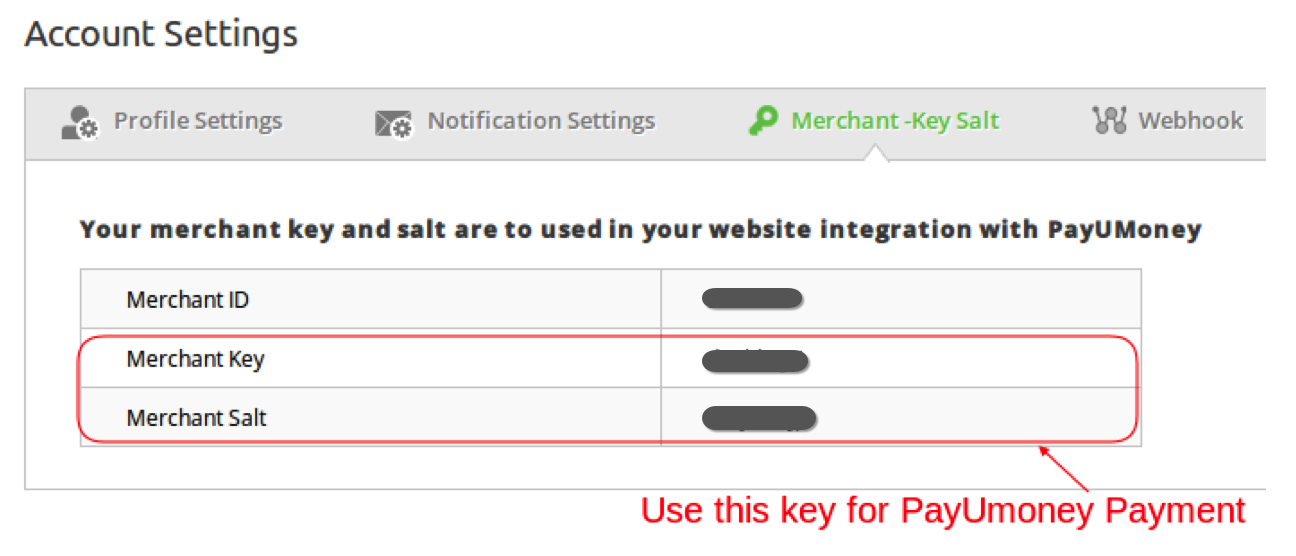Click the Webhook connector icon
Viewport: 1296px width, 556px height.
[x=1109, y=121]
